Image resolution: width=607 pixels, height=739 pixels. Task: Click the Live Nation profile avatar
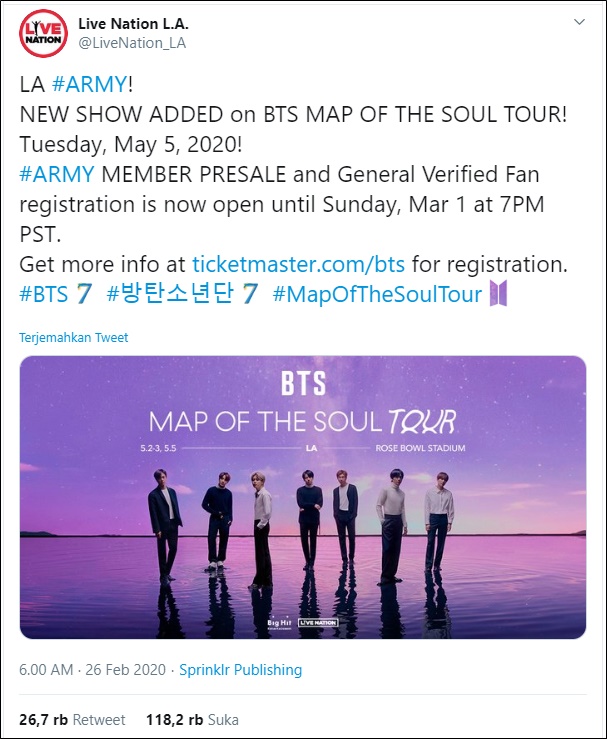pyautogui.click(x=43, y=33)
